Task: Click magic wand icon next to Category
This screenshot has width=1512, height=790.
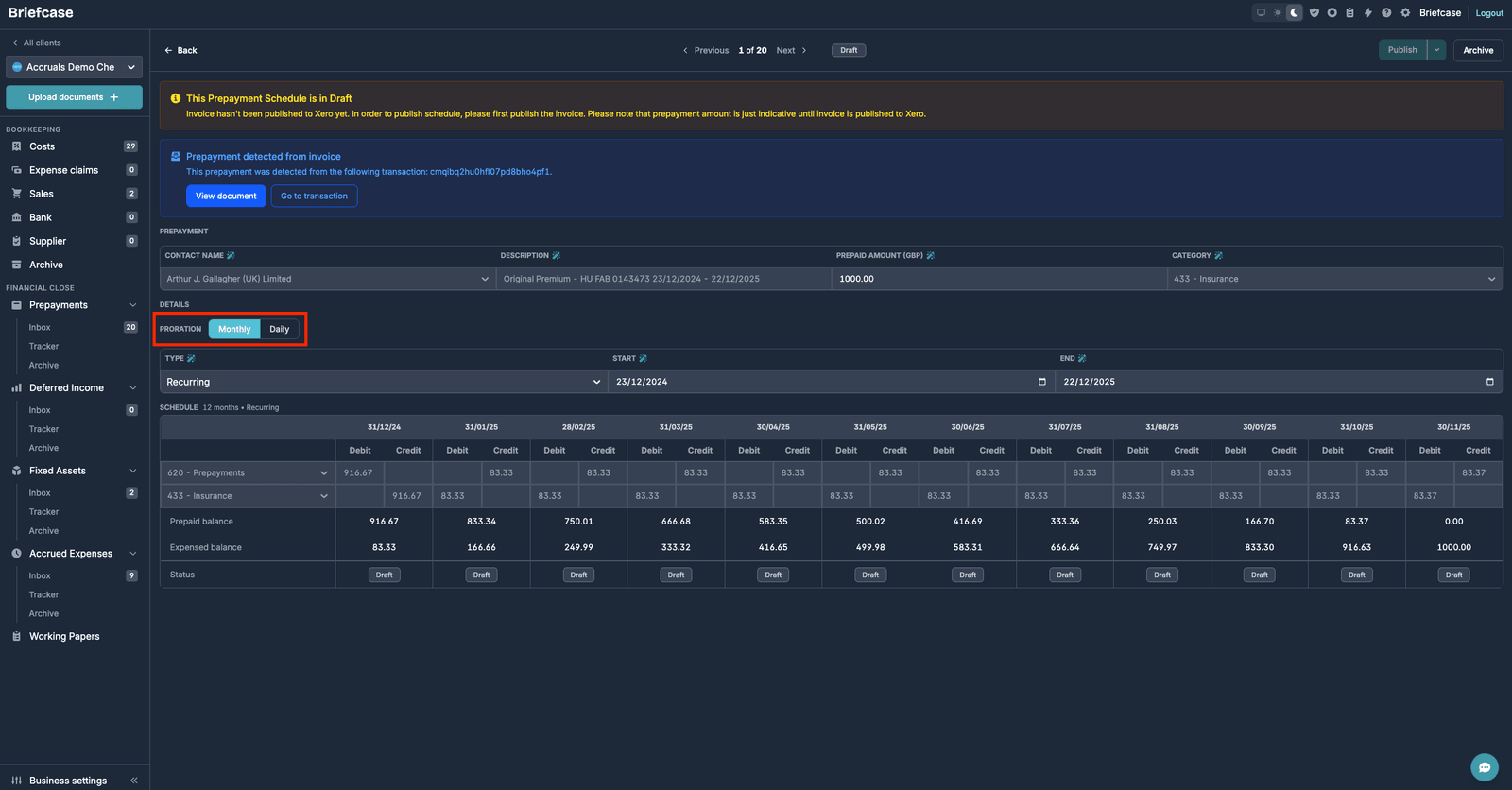Action: click(x=1218, y=256)
